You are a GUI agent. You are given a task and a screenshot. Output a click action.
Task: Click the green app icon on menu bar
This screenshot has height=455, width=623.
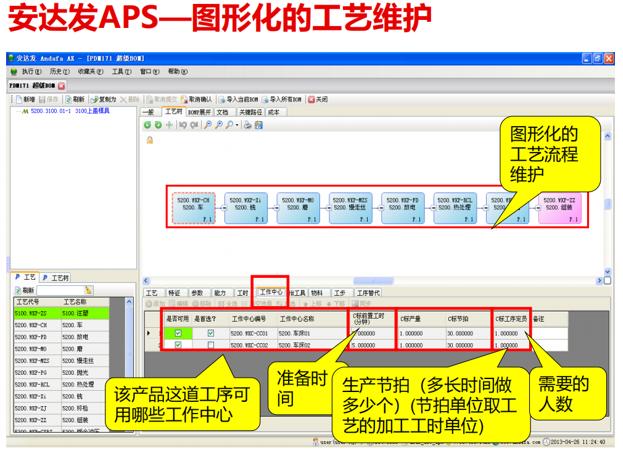pyautogui.click(x=14, y=72)
